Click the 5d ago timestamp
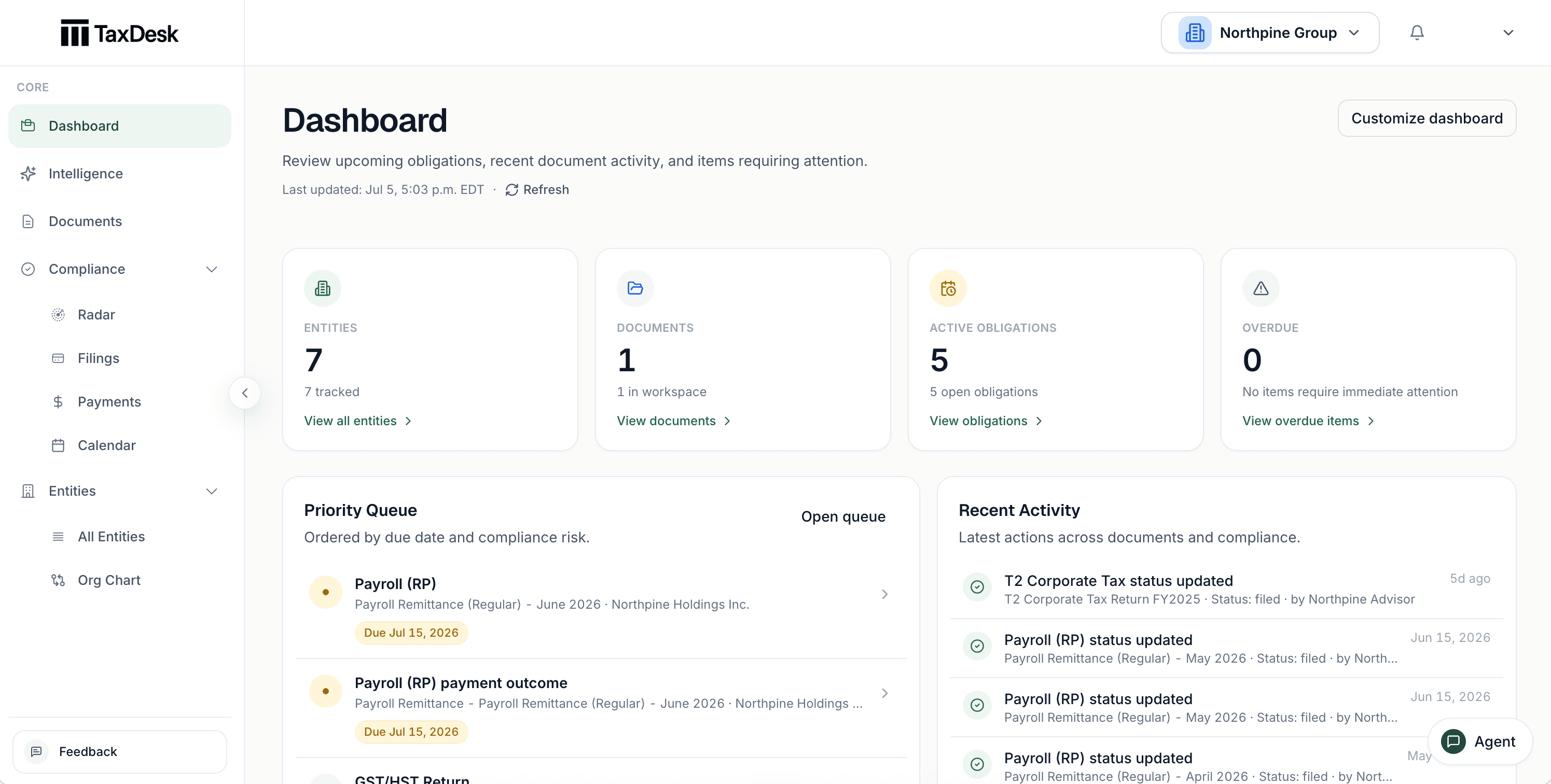 [x=1470, y=578]
